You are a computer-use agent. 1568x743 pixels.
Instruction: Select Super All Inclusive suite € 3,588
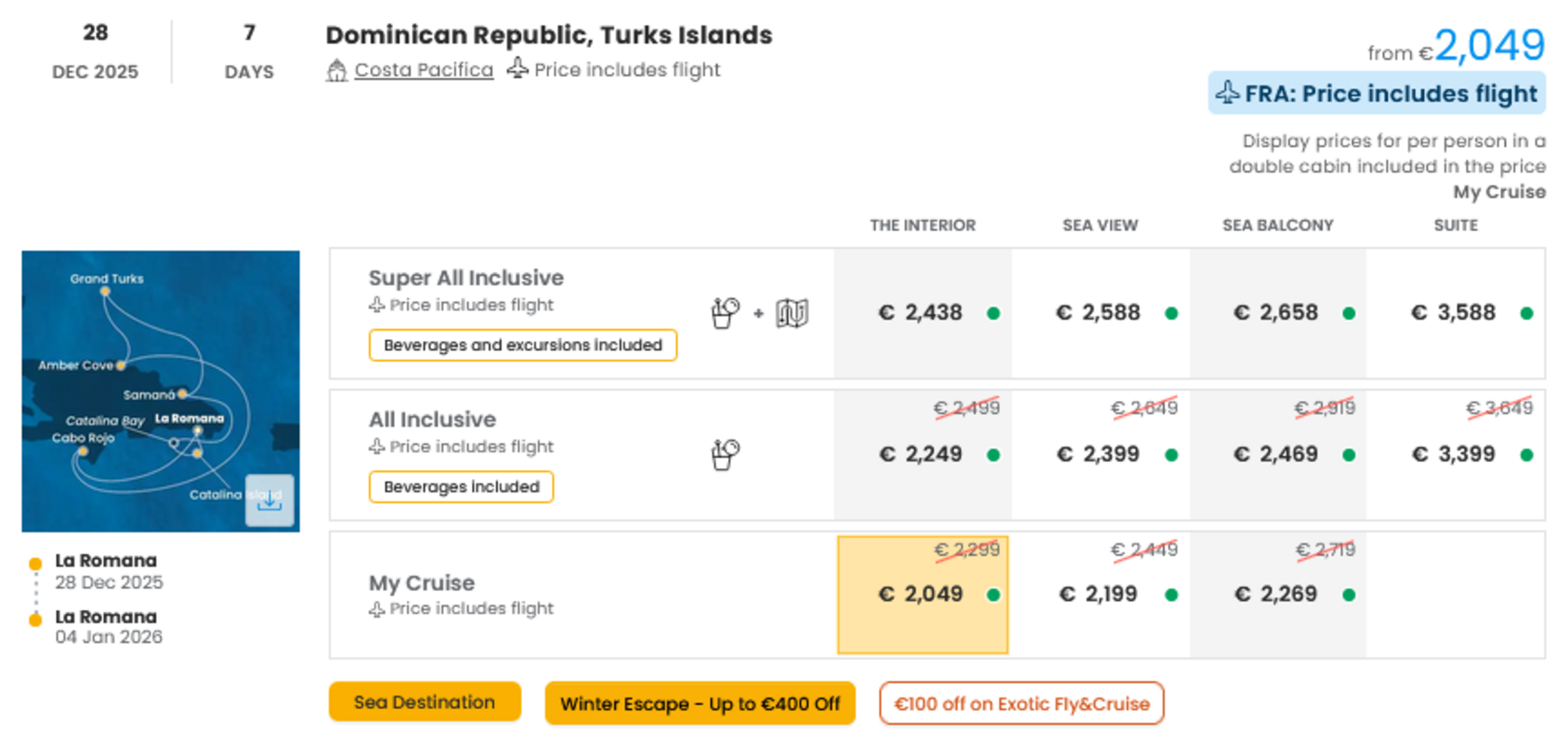[x=1456, y=313]
